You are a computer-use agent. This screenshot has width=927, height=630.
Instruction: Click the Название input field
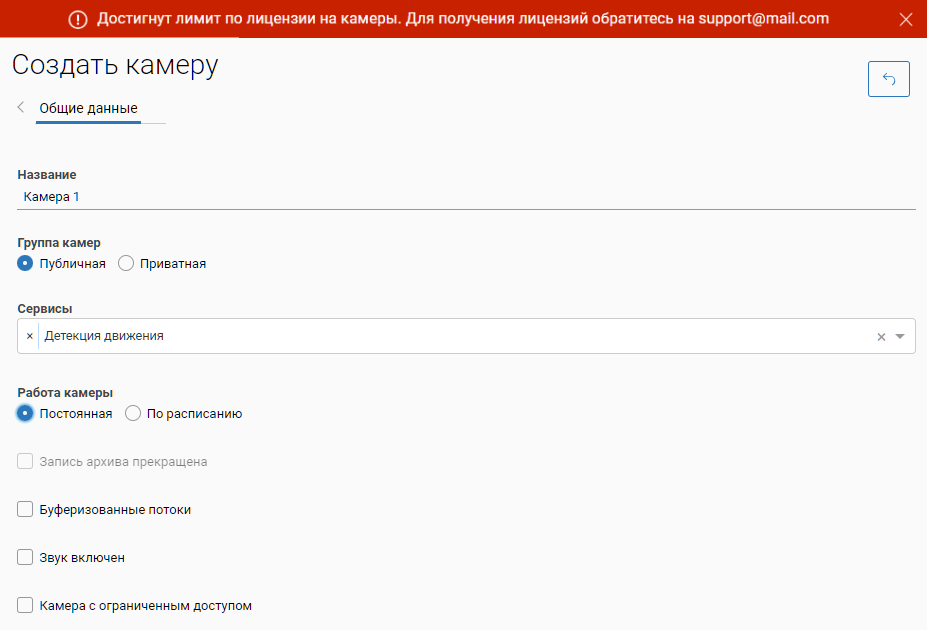(x=466, y=197)
